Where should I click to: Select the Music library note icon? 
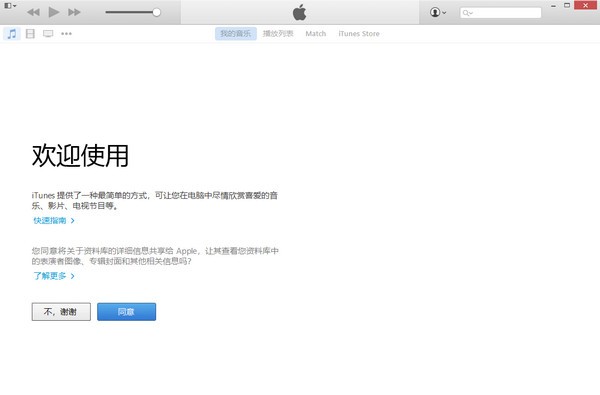12,34
